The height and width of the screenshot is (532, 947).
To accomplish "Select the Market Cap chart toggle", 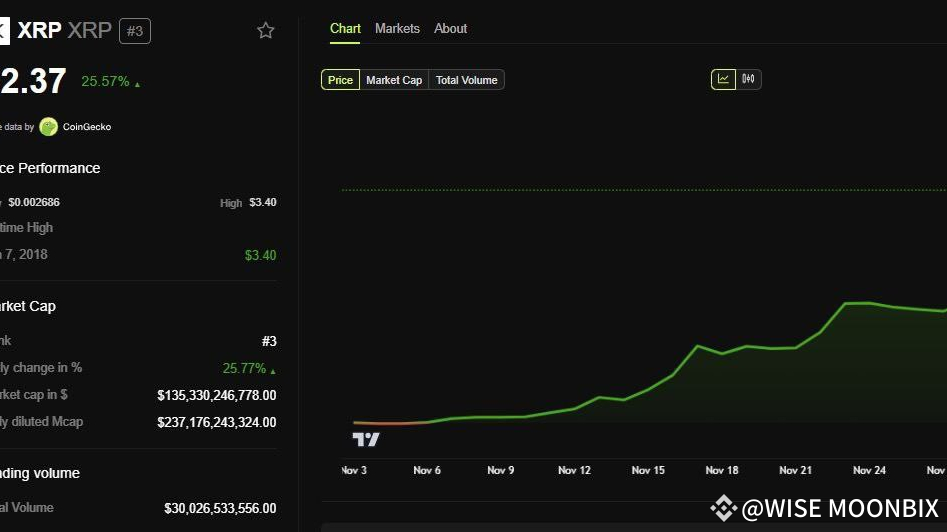I will pos(394,80).
